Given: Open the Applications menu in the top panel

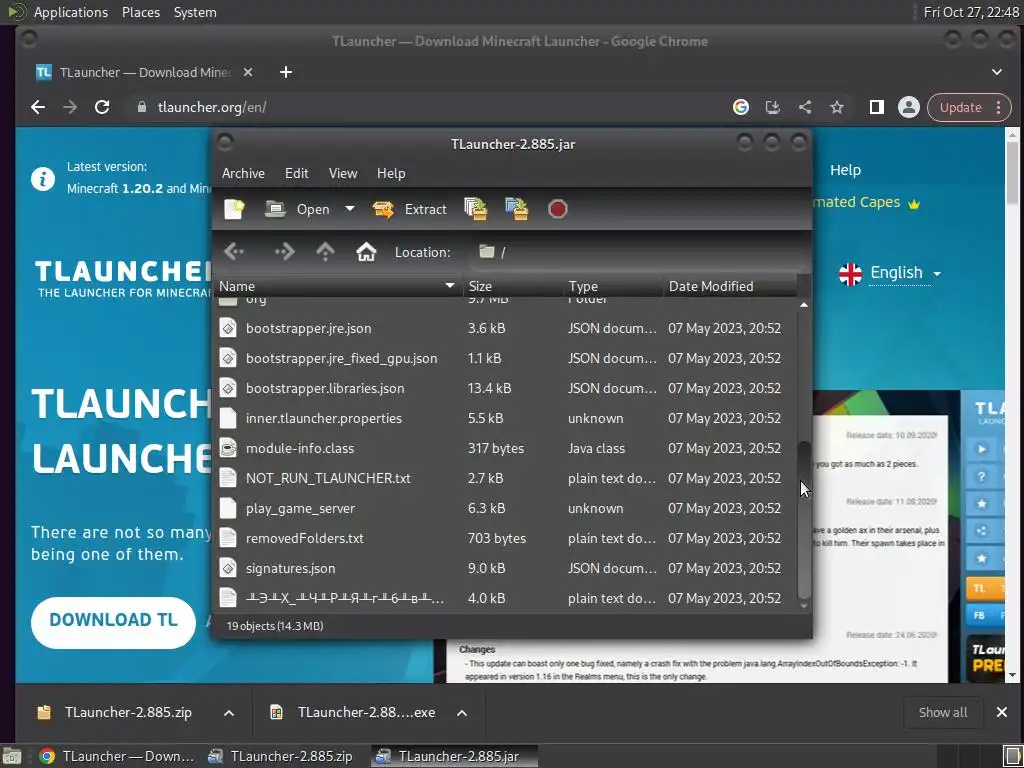Looking at the screenshot, I should coord(71,12).
